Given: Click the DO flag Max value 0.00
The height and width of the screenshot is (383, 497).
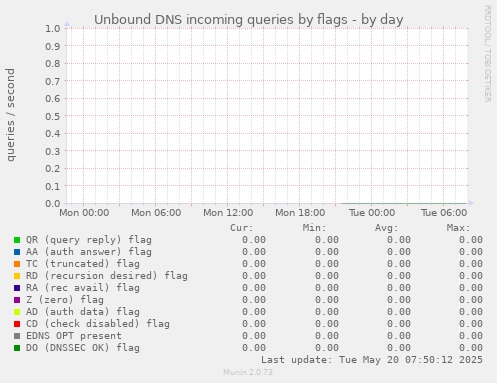Looking at the screenshot, I should 471,348.
